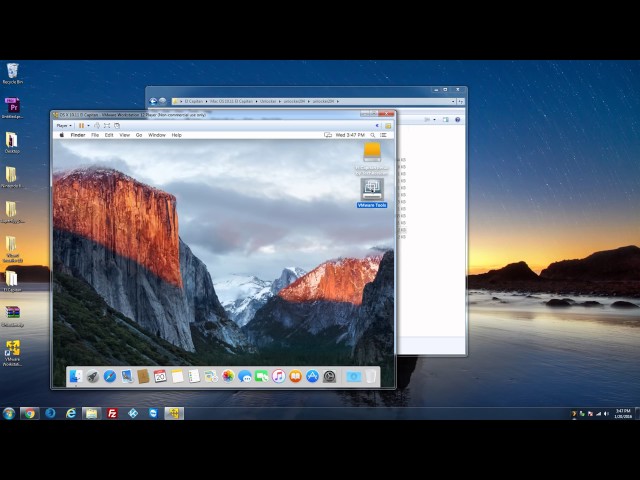Image resolution: width=640 pixels, height=480 pixels.
Task: Open TeamViewer from the taskbar
Action: 153,413
